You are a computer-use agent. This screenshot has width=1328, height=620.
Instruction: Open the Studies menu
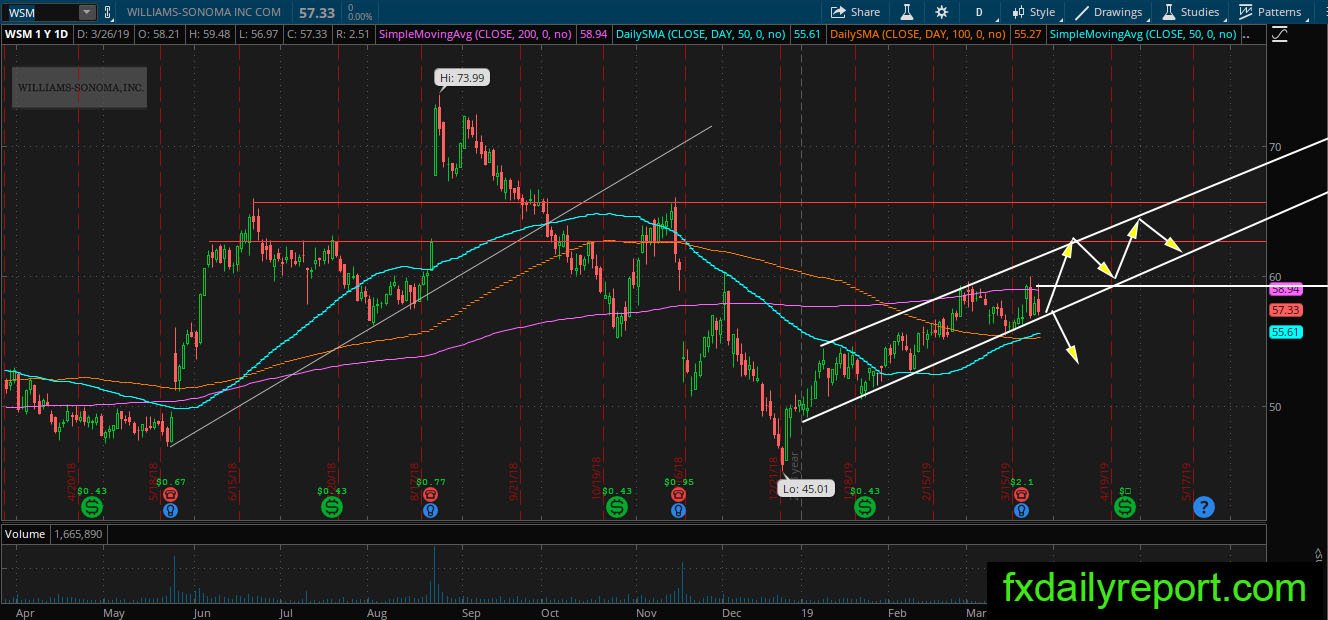point(1190,12)
